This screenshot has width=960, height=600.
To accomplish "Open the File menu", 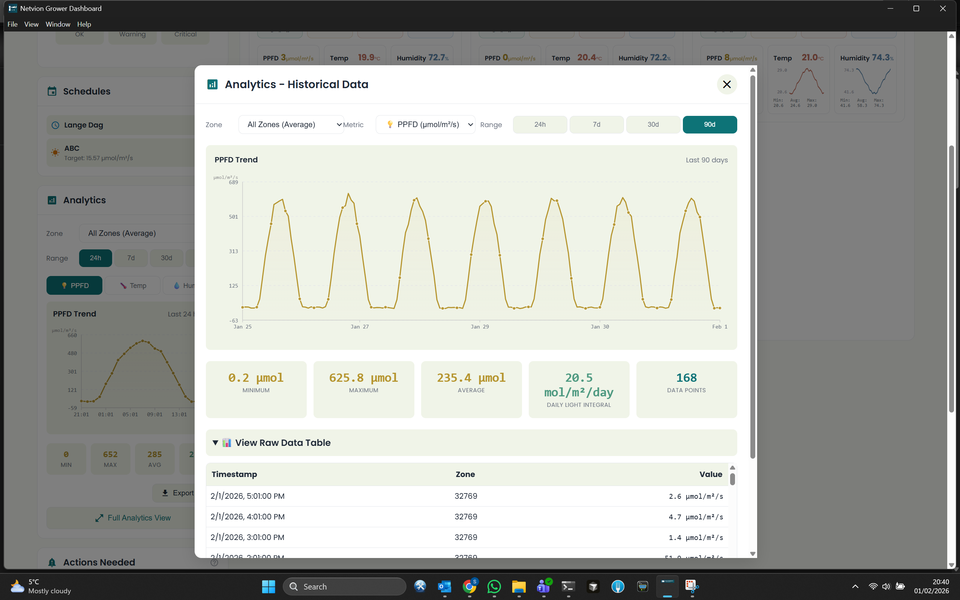I will click(12, 24).
